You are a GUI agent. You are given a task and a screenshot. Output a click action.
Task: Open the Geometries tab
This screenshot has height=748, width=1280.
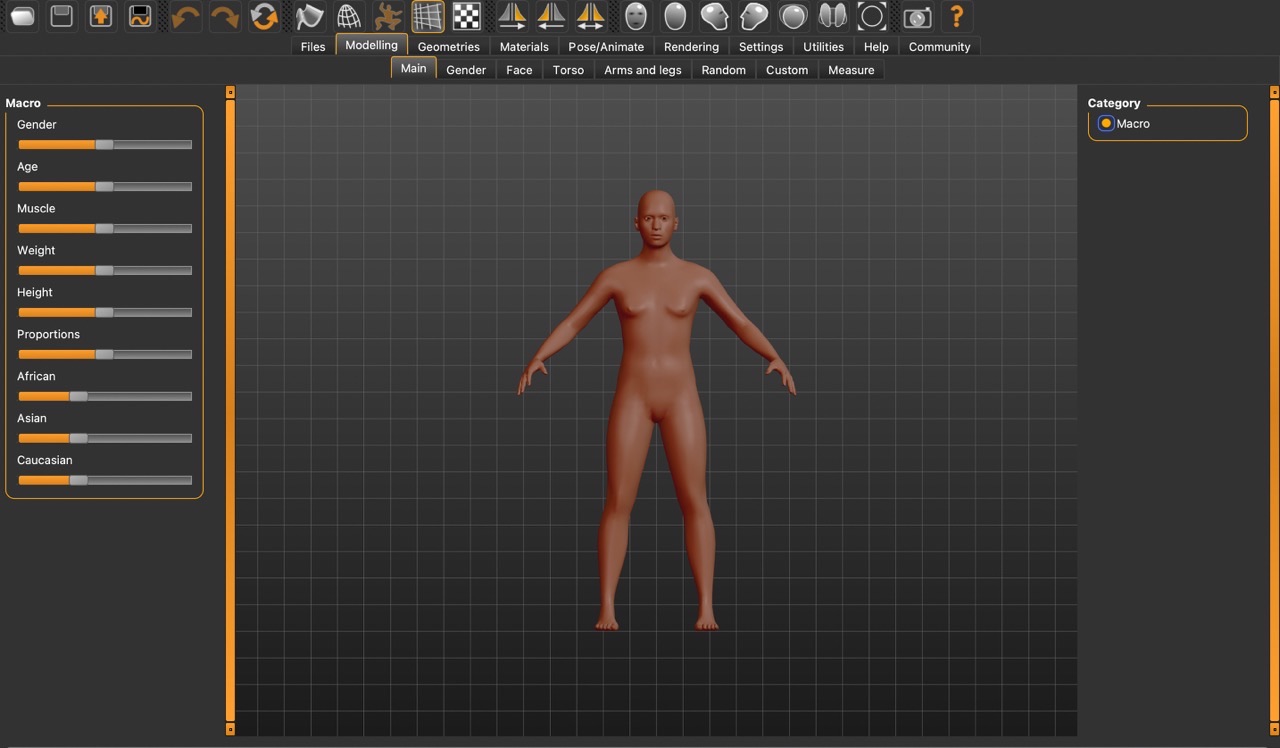(x=448, y=47)
